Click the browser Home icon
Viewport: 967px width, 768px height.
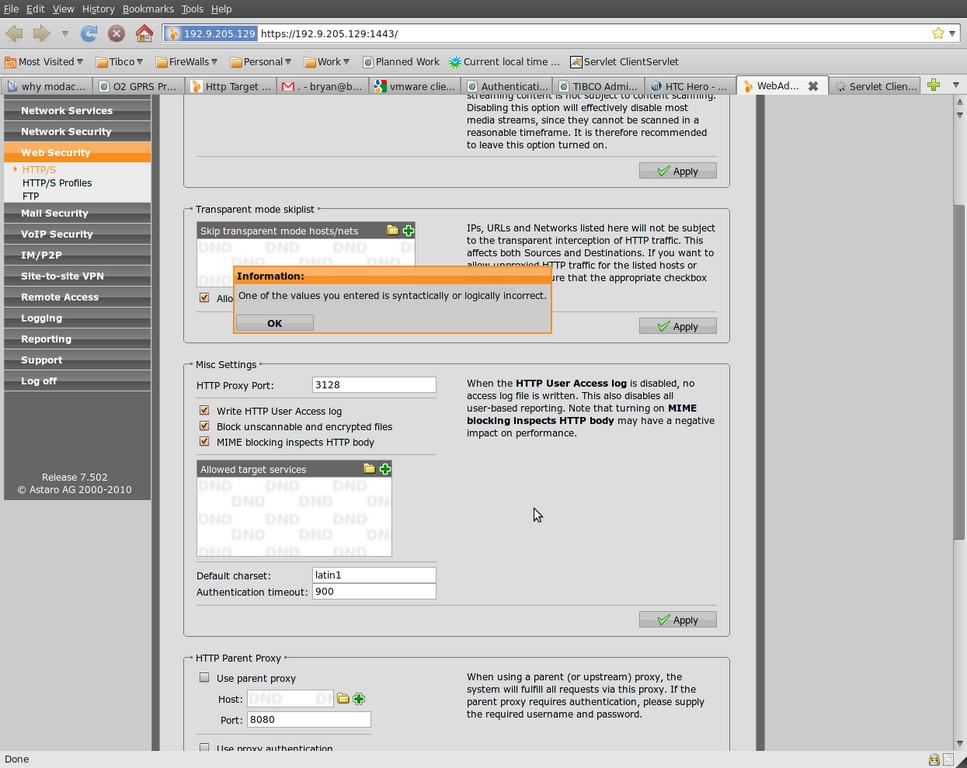click(144, 33)
